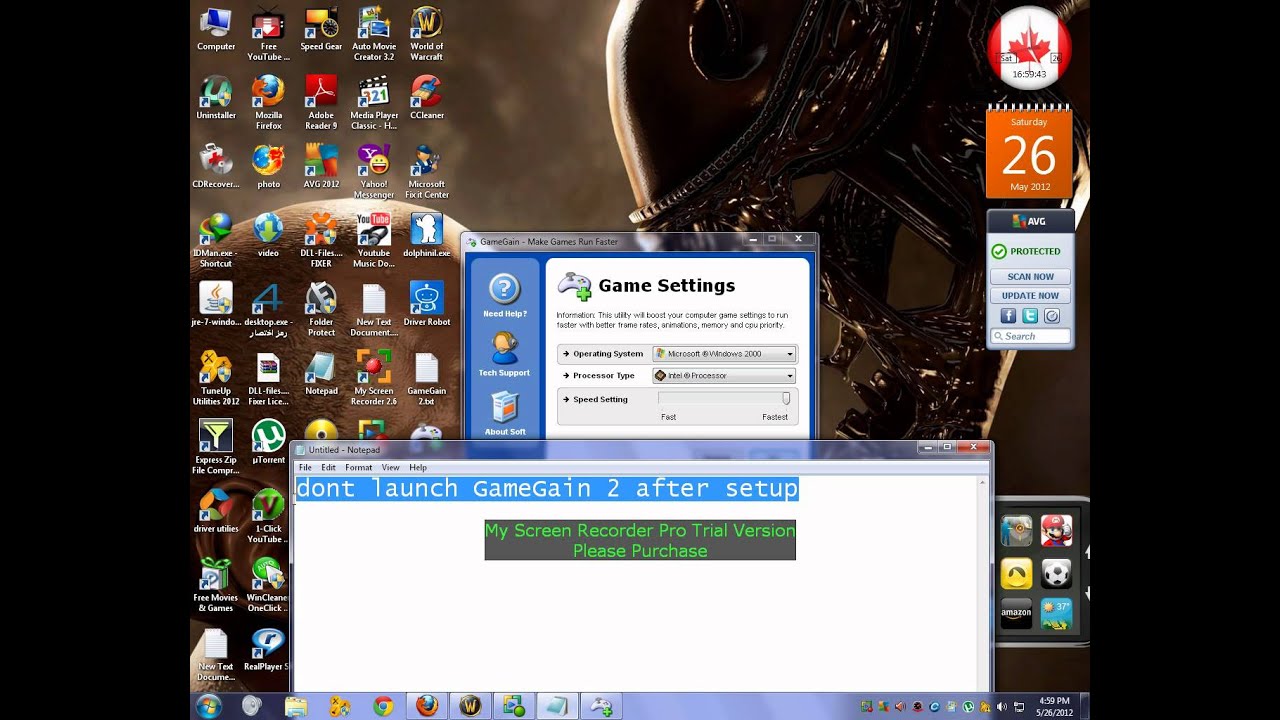This screenshot has height=720, width=1280.
Task: Select the Folder Protect desktop icon
Action: [x=321, y=309]
